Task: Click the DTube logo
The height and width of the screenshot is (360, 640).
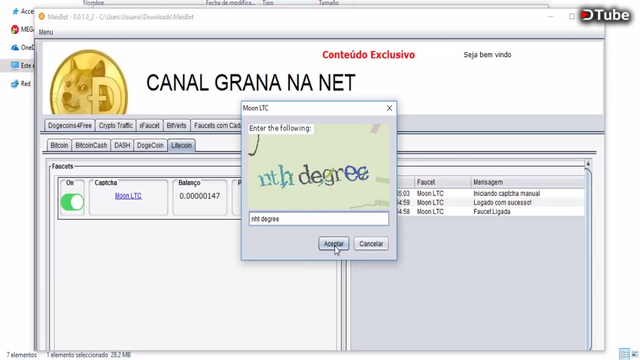Action: 605,15
